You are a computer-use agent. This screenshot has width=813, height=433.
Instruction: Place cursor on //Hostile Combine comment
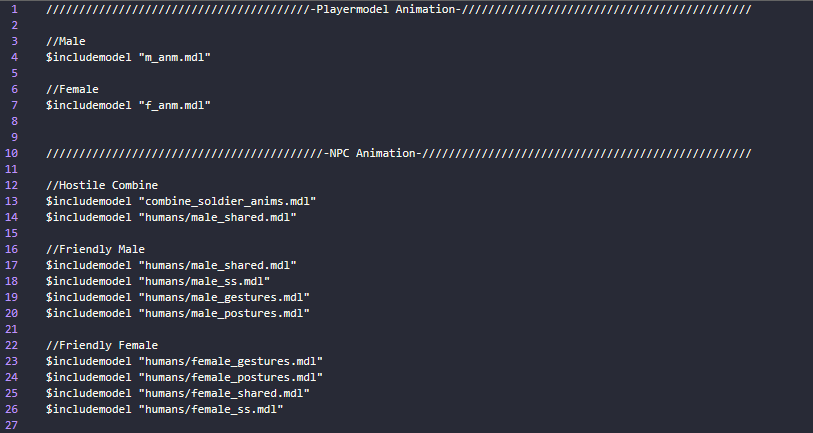[x=102, y=185]
